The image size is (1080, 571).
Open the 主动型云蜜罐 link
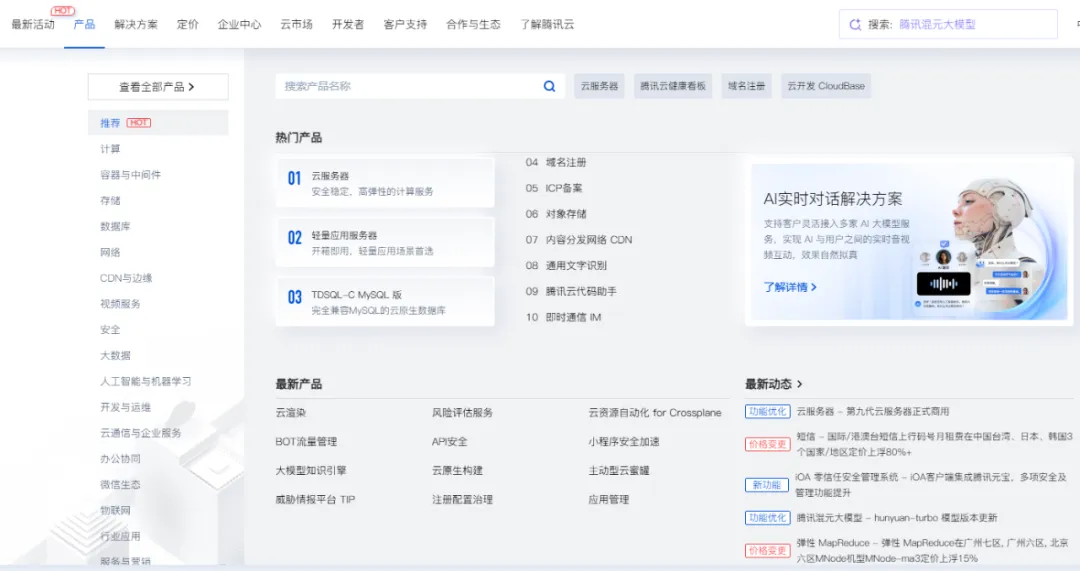[619, 470]
